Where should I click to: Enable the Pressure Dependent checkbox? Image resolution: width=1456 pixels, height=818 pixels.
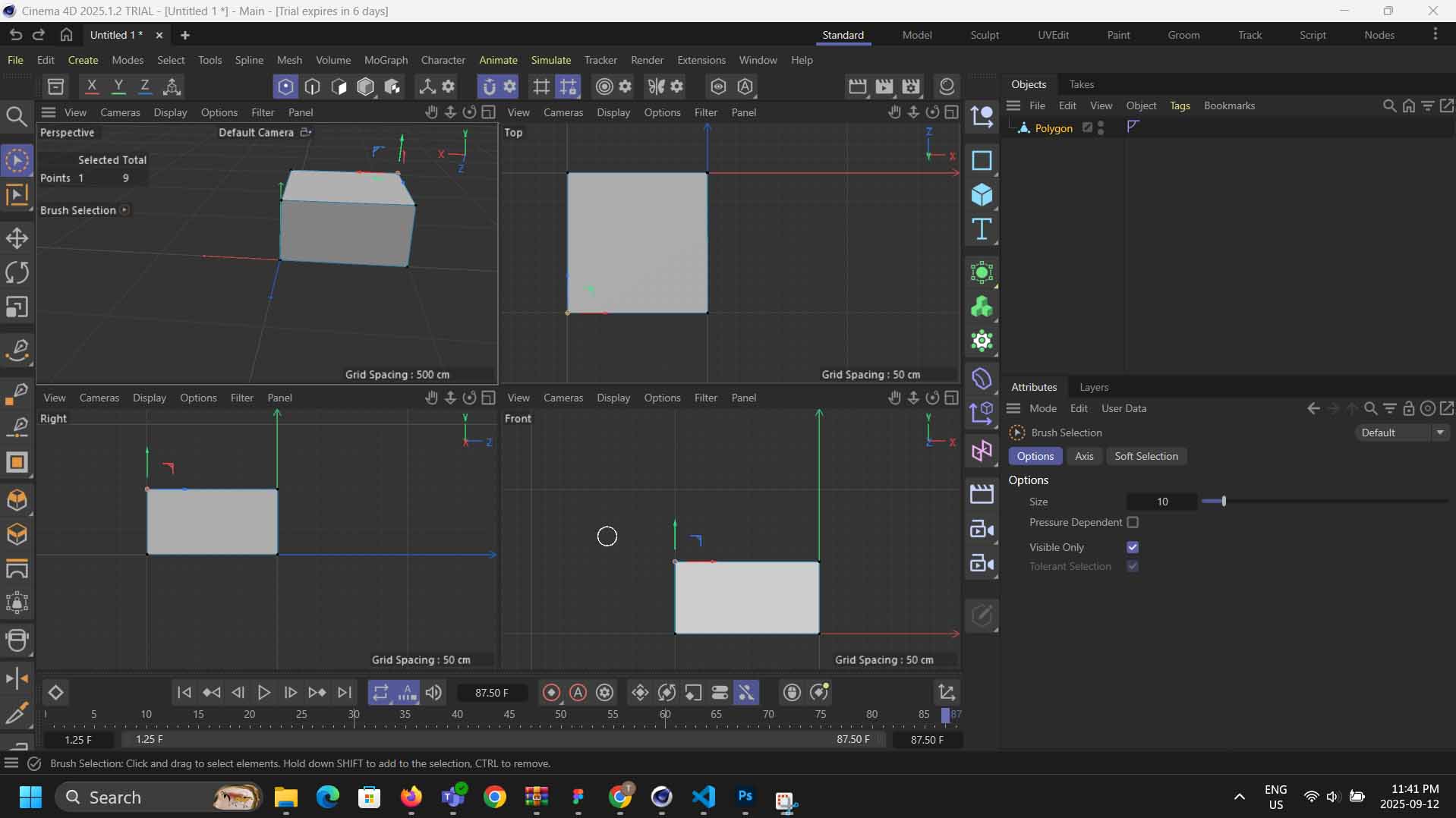1133,522
